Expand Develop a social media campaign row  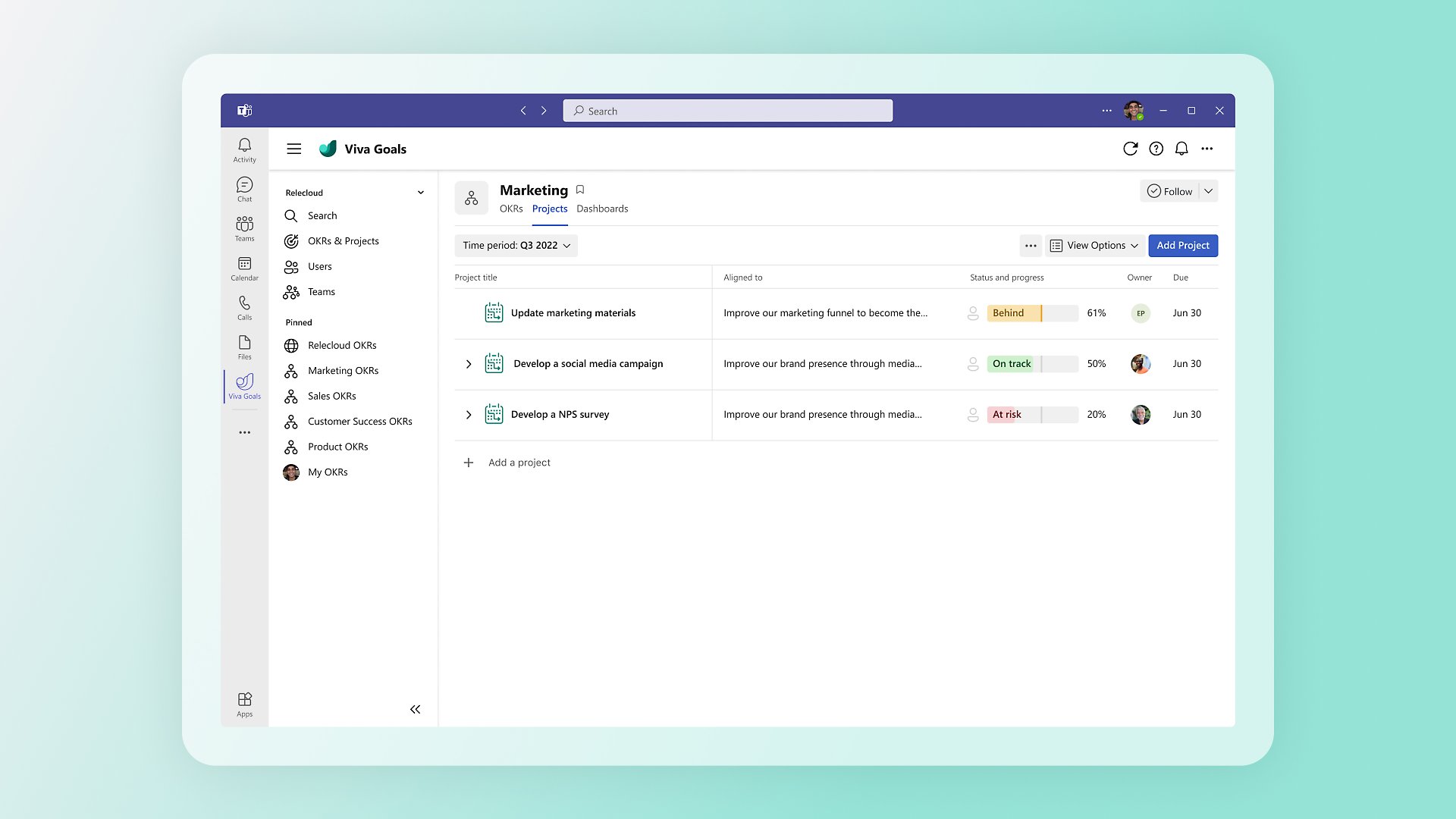(x=469, y=364)
